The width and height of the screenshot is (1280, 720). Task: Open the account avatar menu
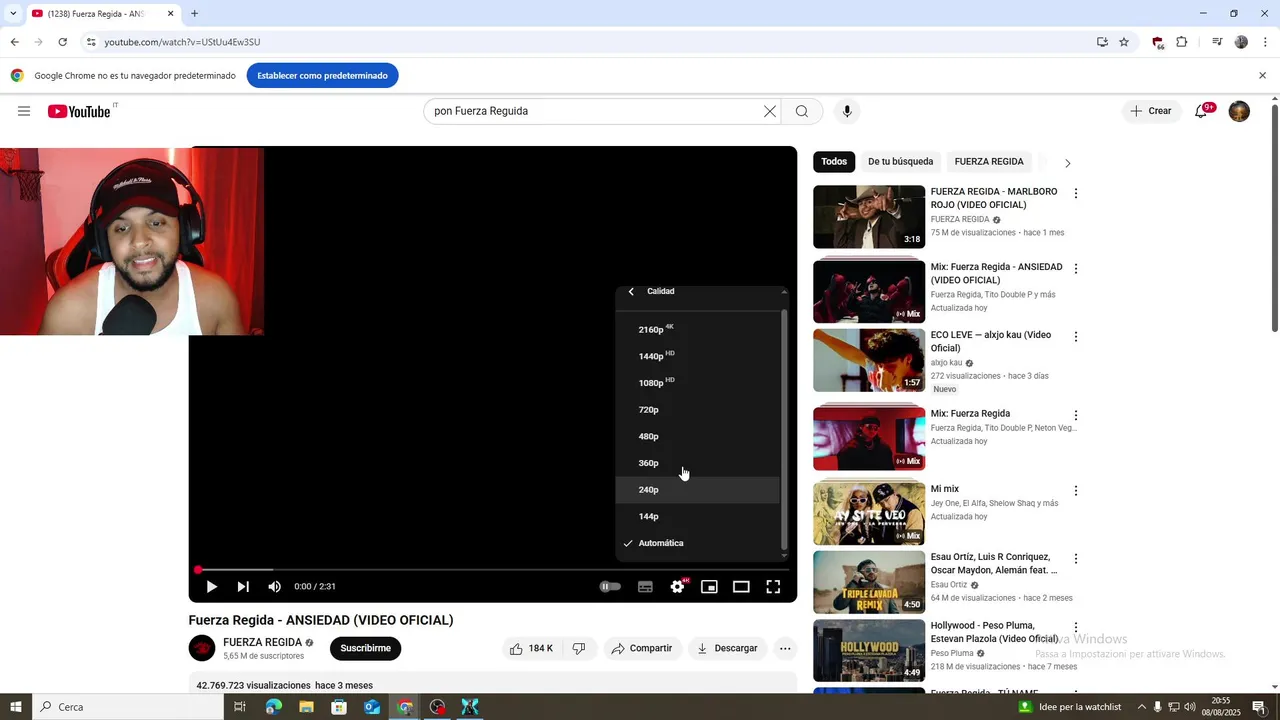[1239, 111]
